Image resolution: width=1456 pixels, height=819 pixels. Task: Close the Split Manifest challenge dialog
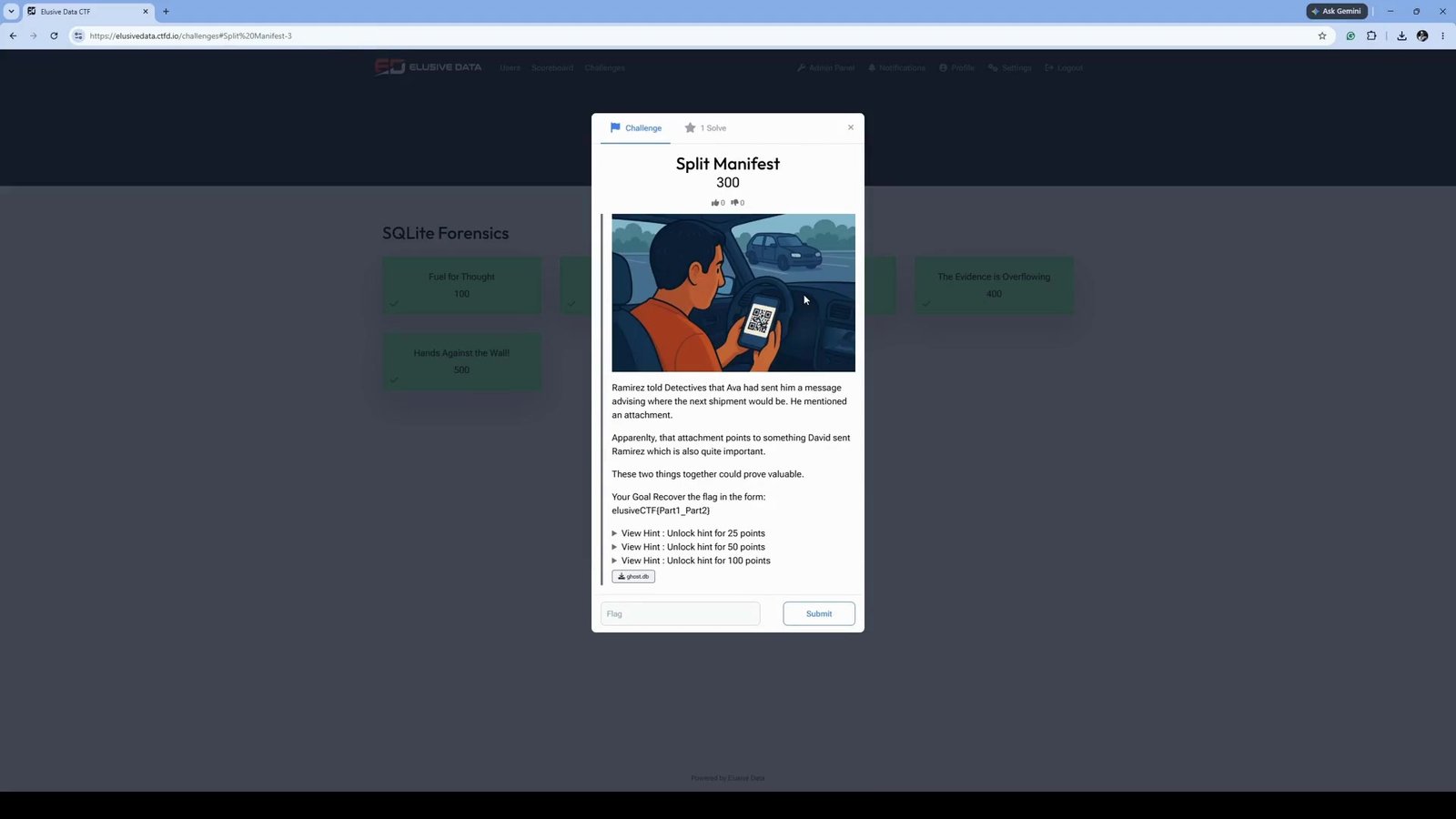pyautogui.click(x=851, y=127)
